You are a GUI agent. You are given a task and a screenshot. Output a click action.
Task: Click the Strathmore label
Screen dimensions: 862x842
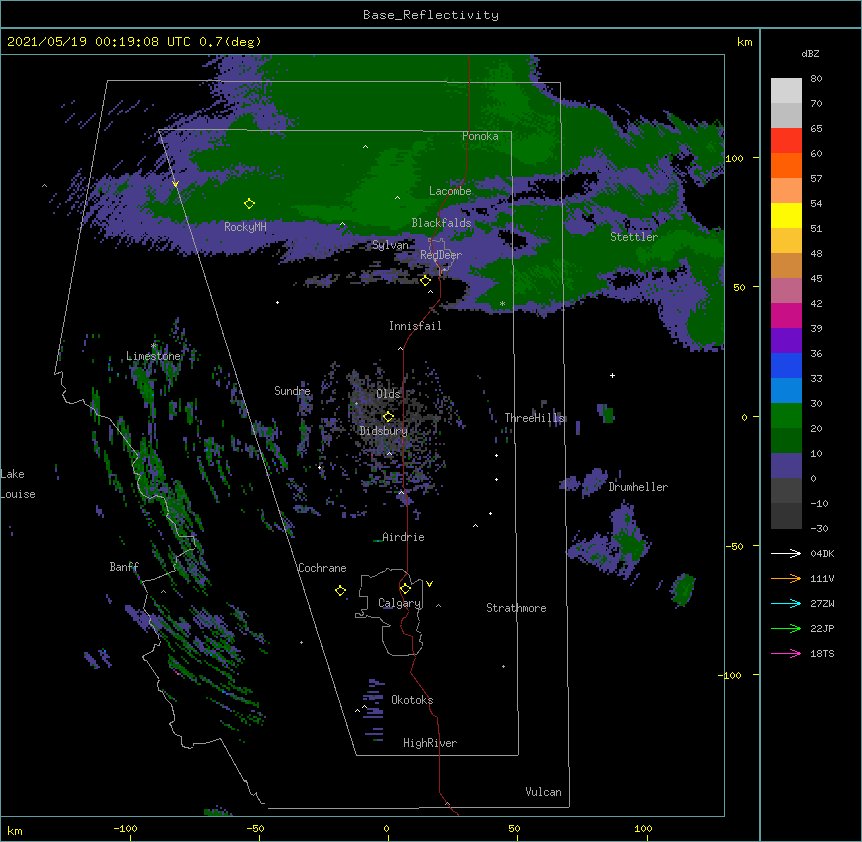click(x=516, y=608)
